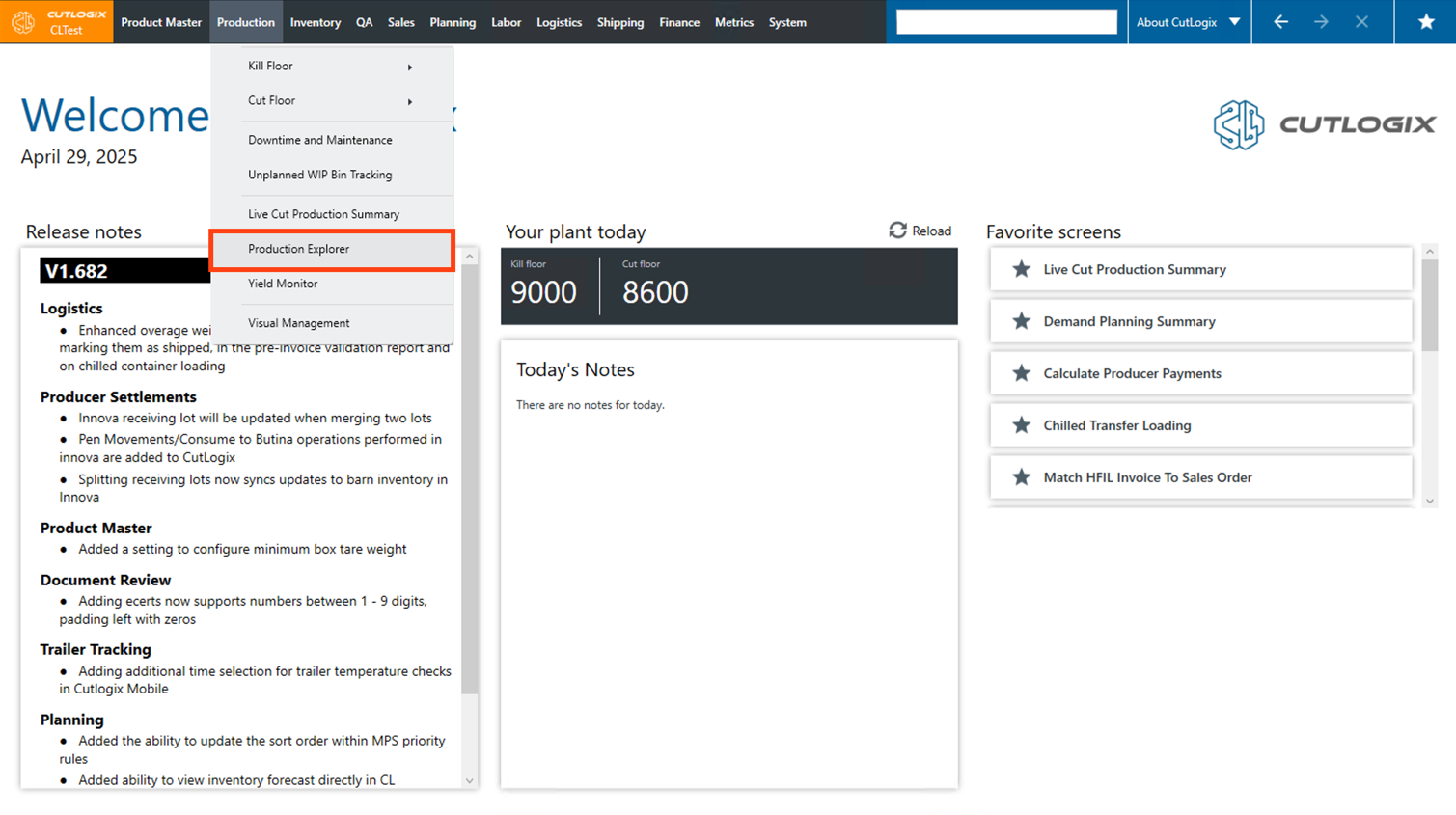The height and width of the screenshot is (815, 1456).
Task: Click star icon beside Demand Planning Summary
Action: point(1021,321)
